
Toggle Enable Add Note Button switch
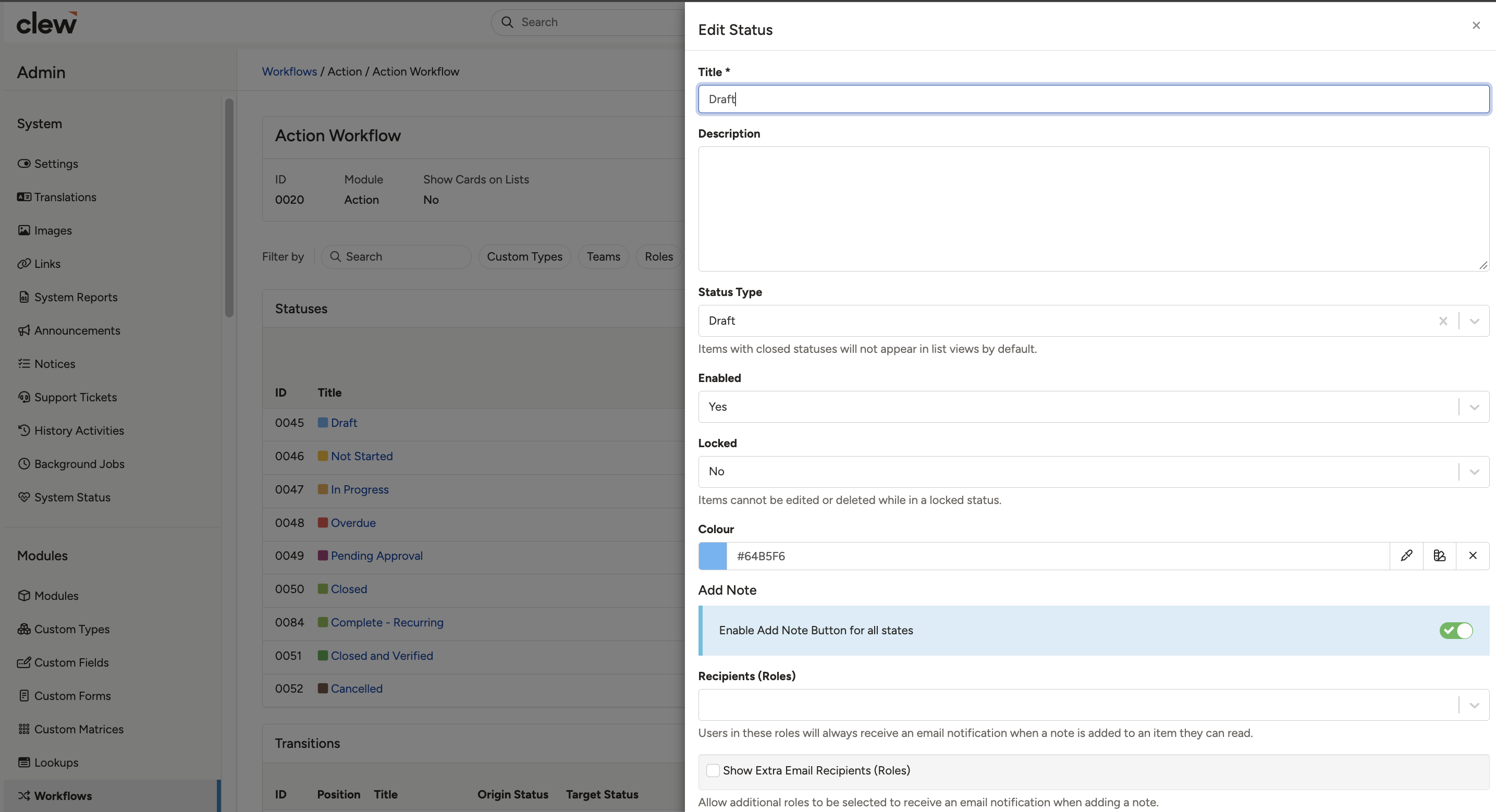point(1455,631)
